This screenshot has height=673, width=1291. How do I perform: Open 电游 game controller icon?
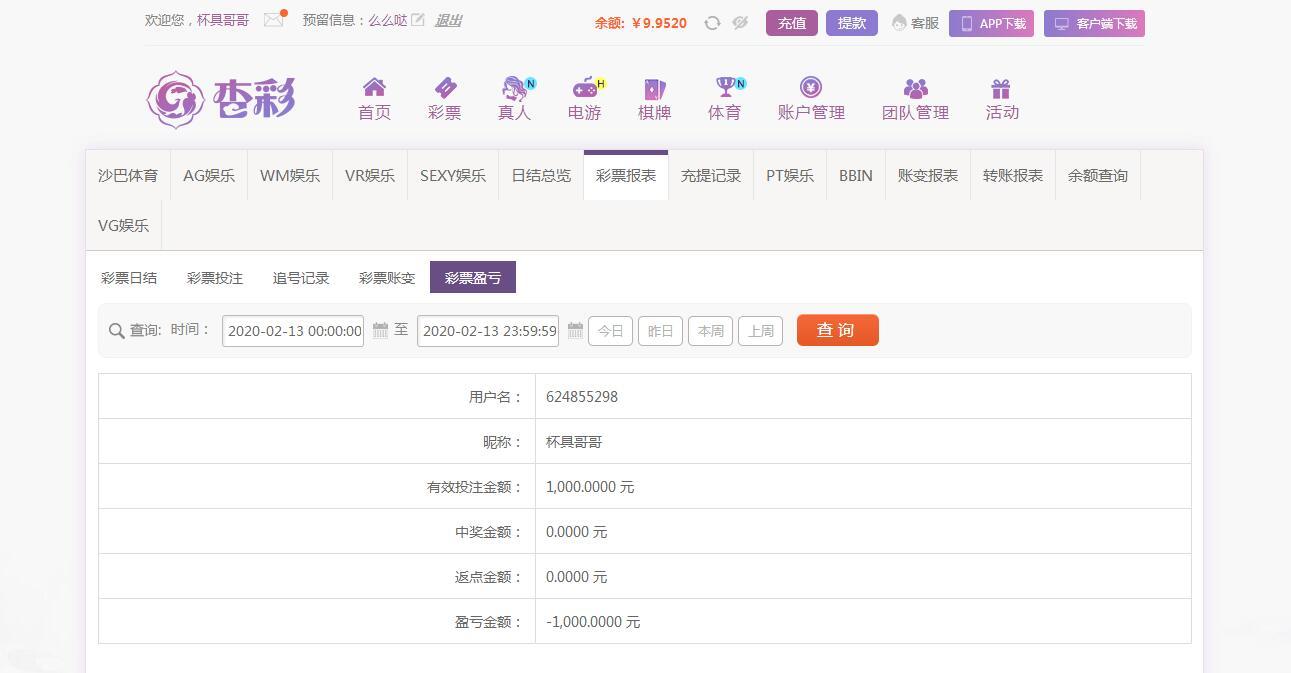[584, 88]
